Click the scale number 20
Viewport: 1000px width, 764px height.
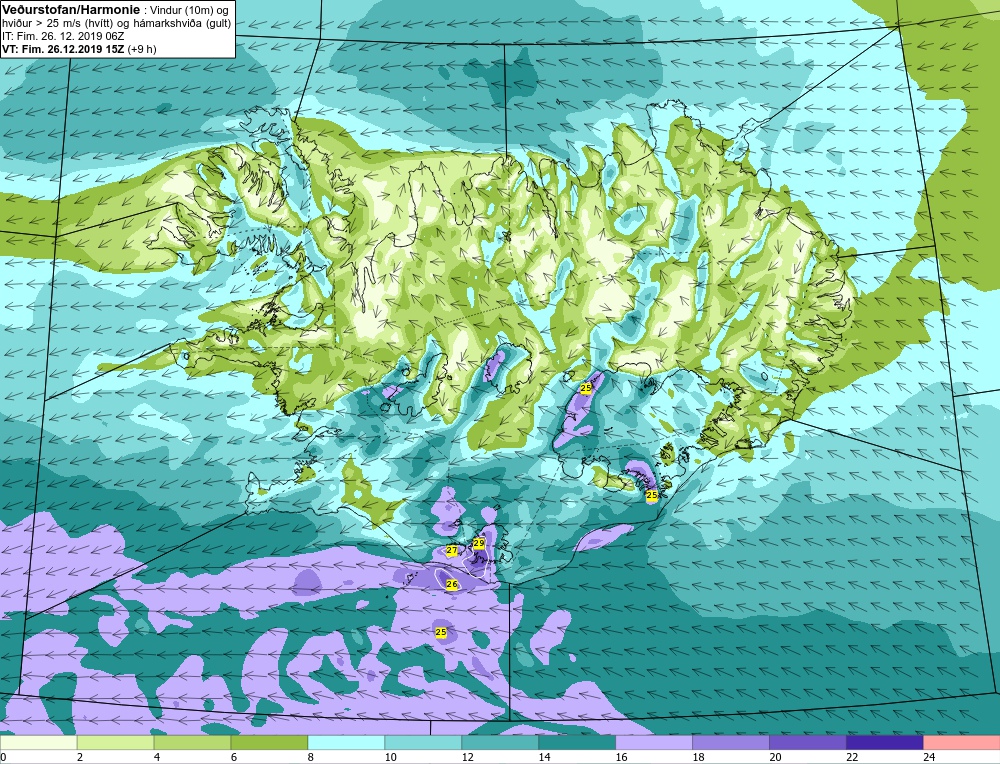pyautogui.click(x=776, y=757)
